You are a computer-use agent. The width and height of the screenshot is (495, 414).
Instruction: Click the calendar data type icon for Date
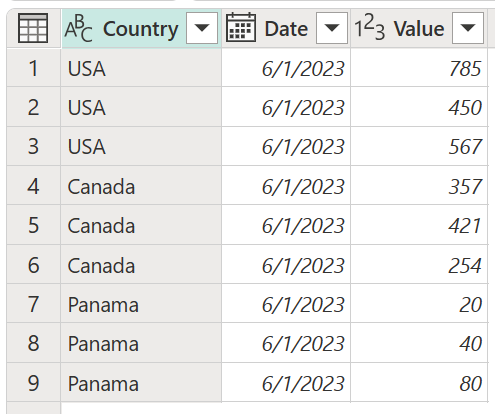pyautogui.click(x=241, y=28)
